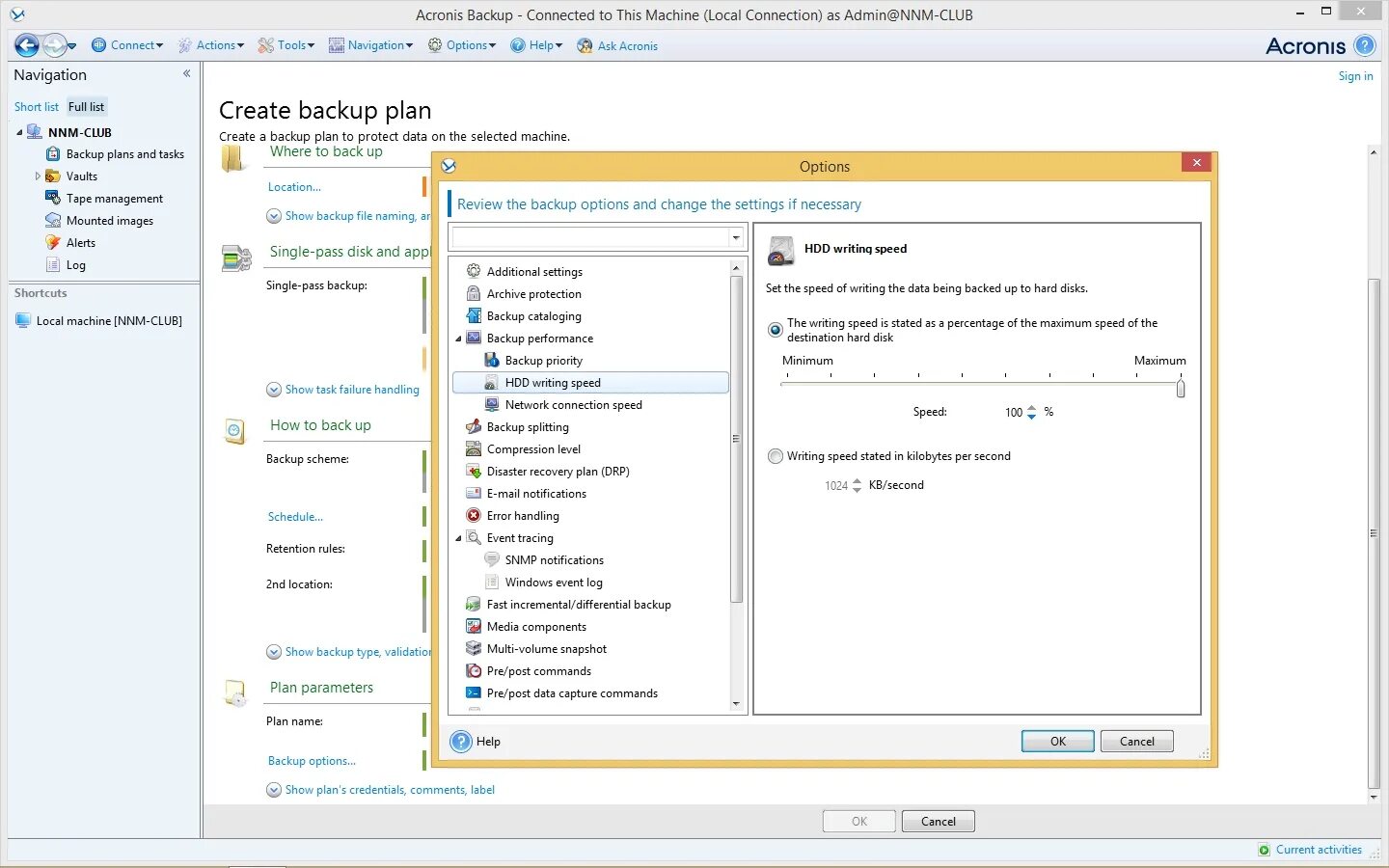Click the Multi-volume snapshot icon
The width and height of the screenshot is (1389, 868).
474,648
